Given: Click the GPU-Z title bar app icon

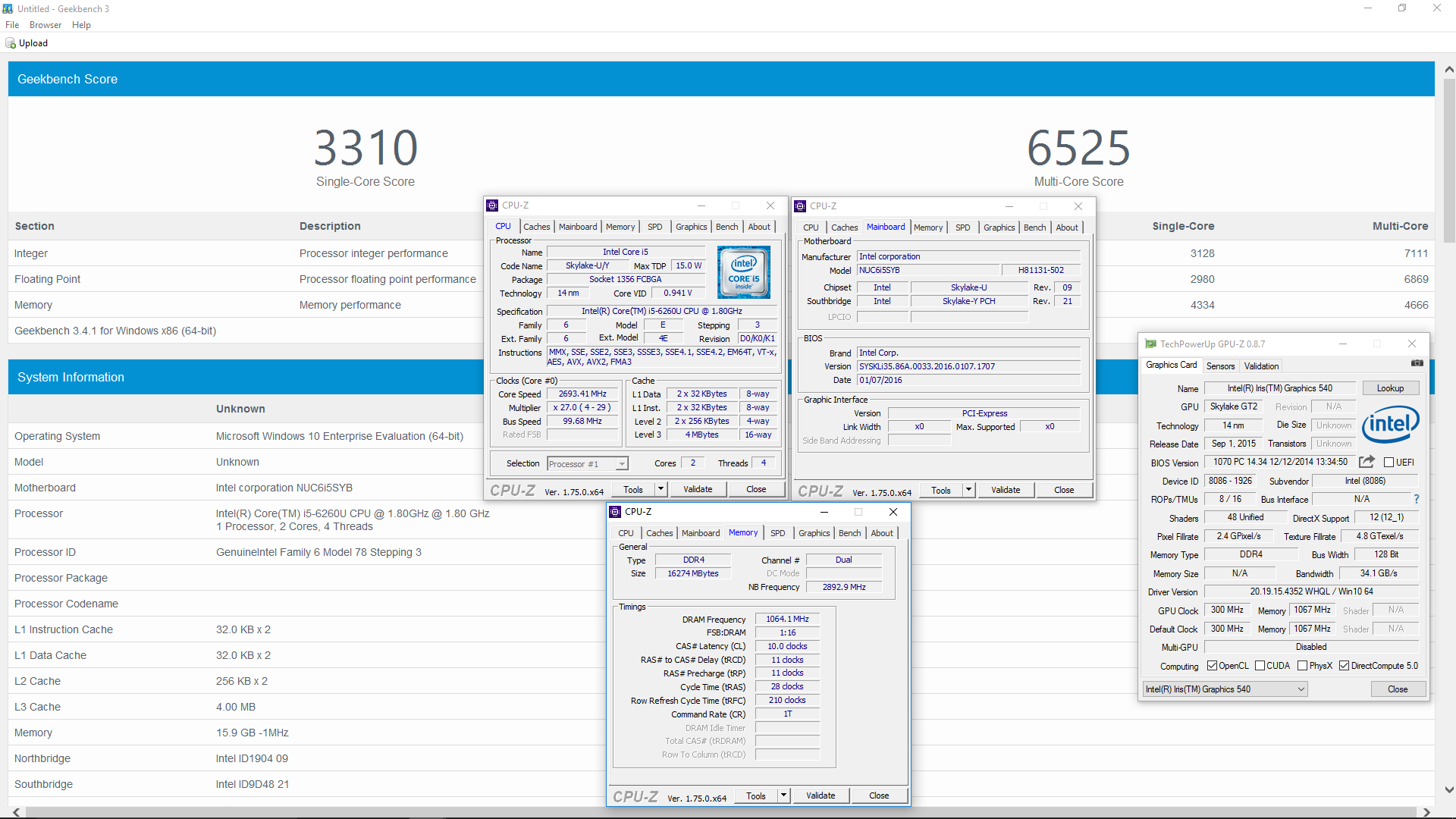Looking at the screenshot, I should click(1150, 344).
